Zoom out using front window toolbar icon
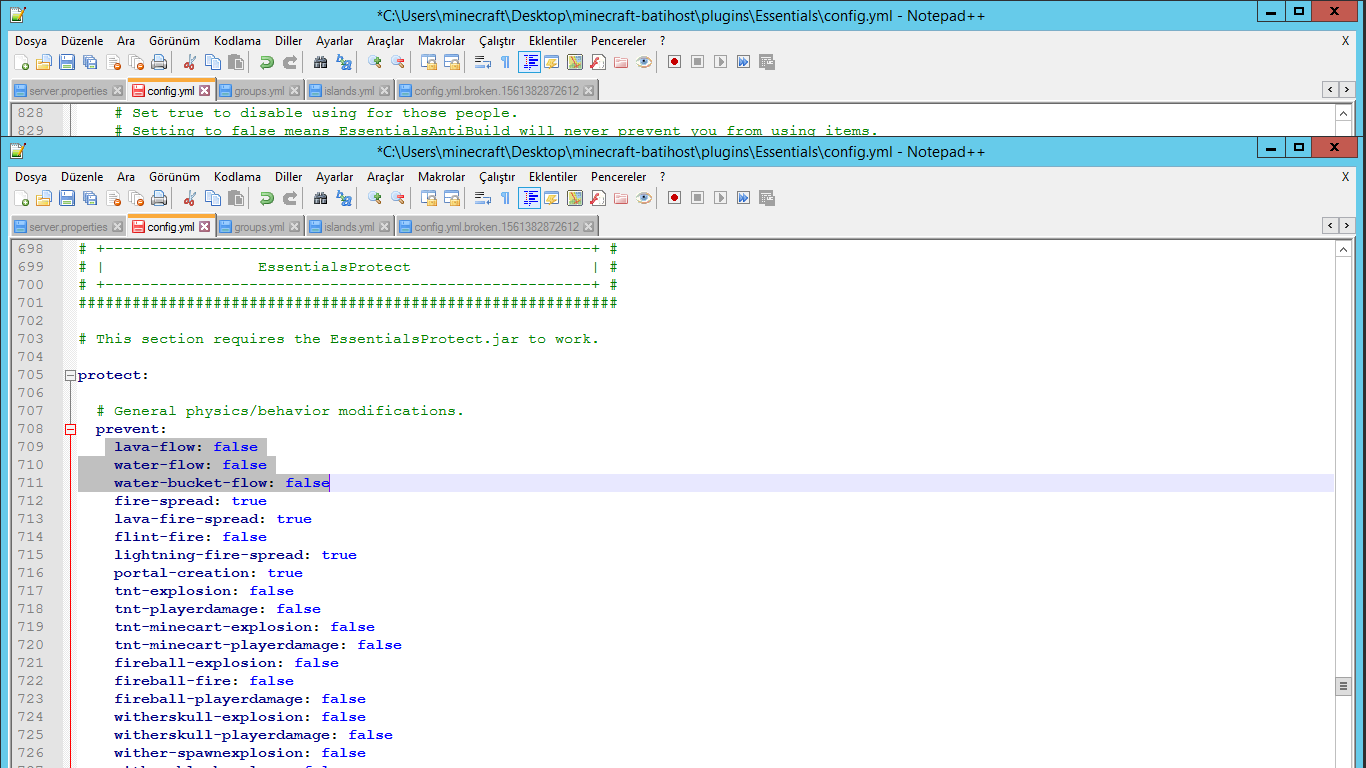 tap(397, 198)
